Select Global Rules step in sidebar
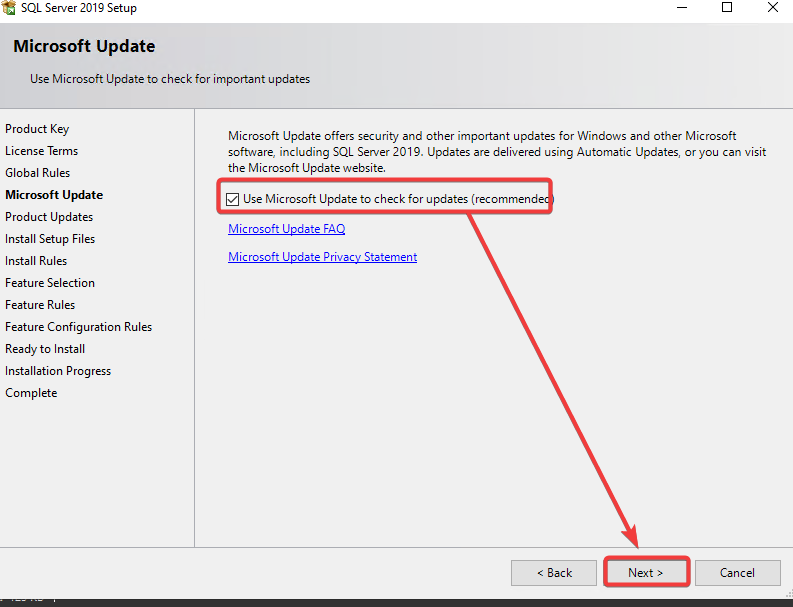Image resolution: width=793 pixels, height=607 pixels. pyautogui.click(x=37, y=173)
